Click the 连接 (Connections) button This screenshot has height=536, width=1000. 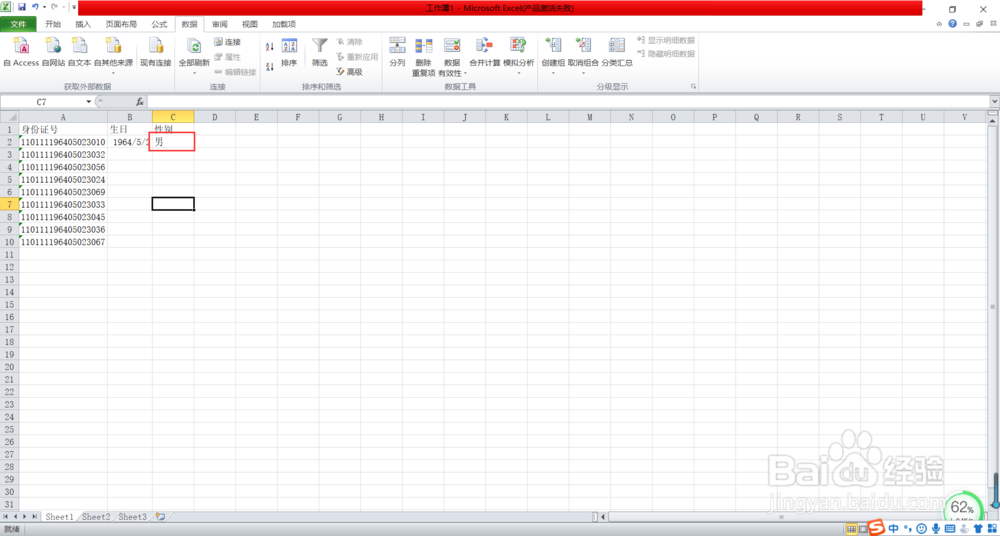point(227,42)
